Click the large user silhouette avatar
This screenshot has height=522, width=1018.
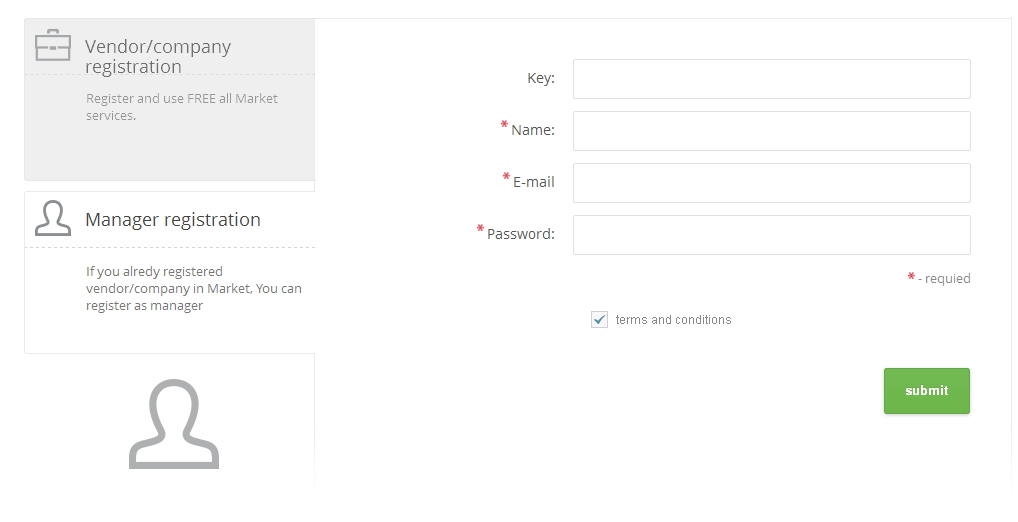pos(174,424)
